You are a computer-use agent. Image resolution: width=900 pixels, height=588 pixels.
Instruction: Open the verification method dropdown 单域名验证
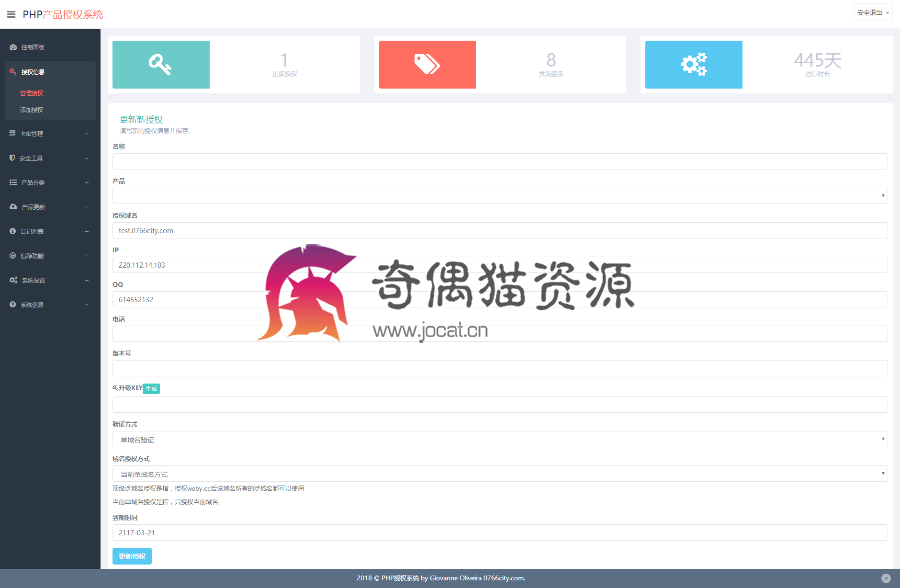(500, 439)
